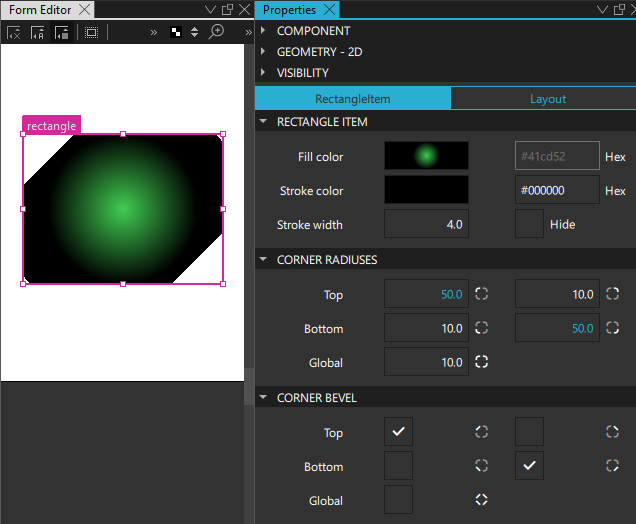Screen dimensions: 636x524
Task: Click the Stroke width input field
Action: 426,224
